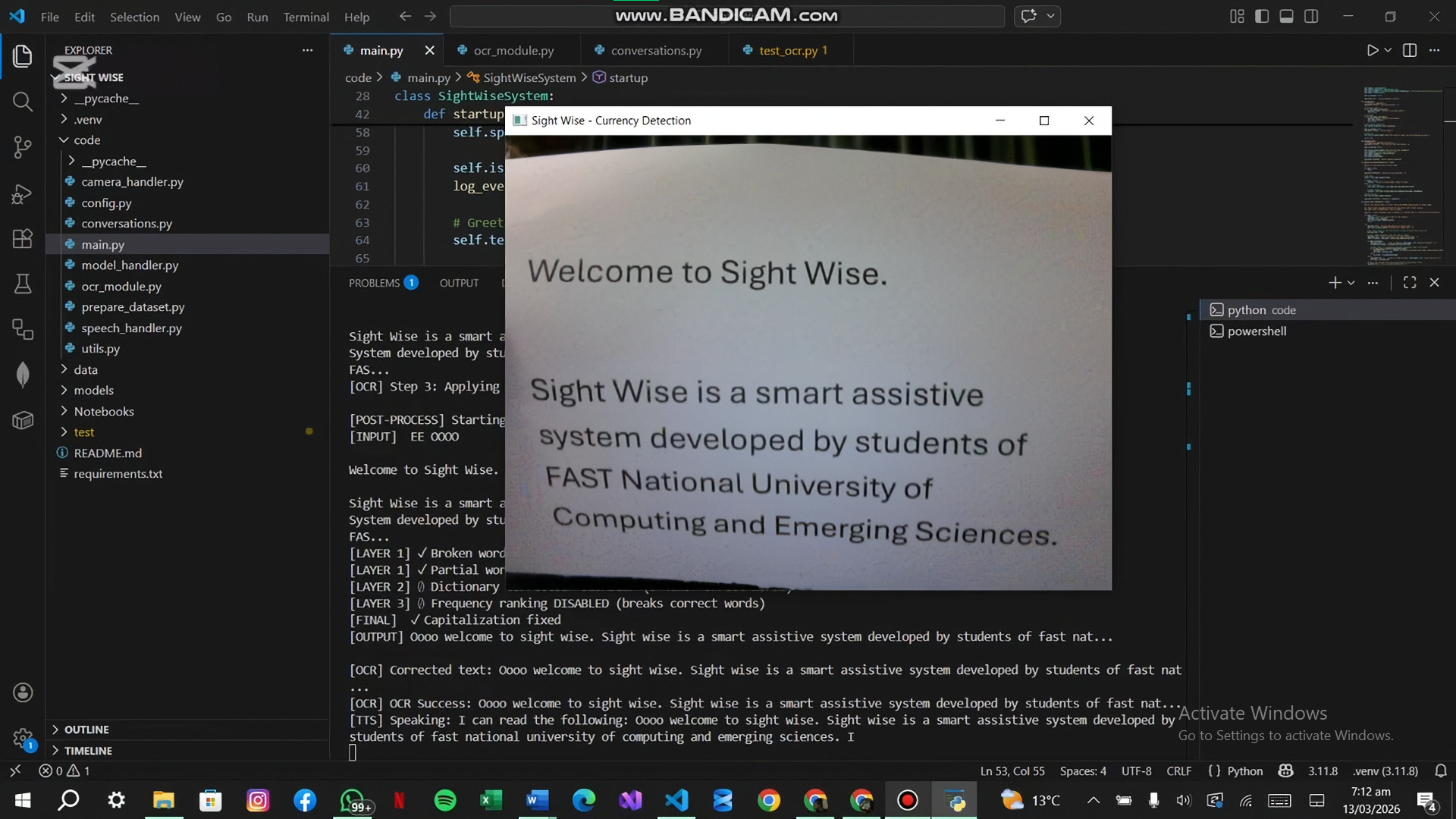Toggle the secondary side bar layout
1456x819 pixels.
pos(1311,17)
